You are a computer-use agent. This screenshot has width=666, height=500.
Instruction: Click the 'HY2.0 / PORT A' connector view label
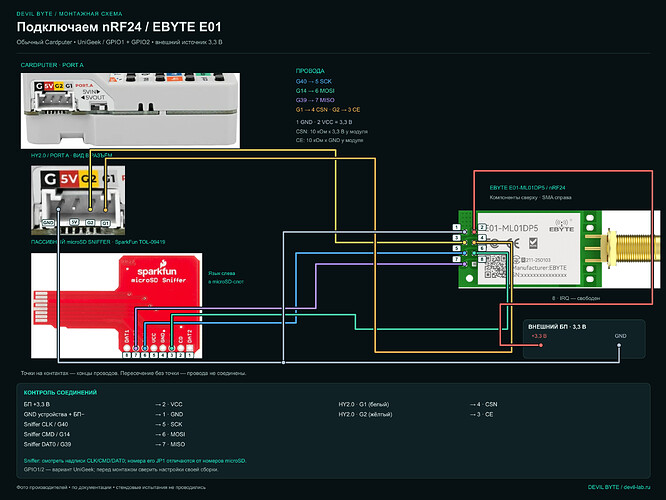(71, 155)
